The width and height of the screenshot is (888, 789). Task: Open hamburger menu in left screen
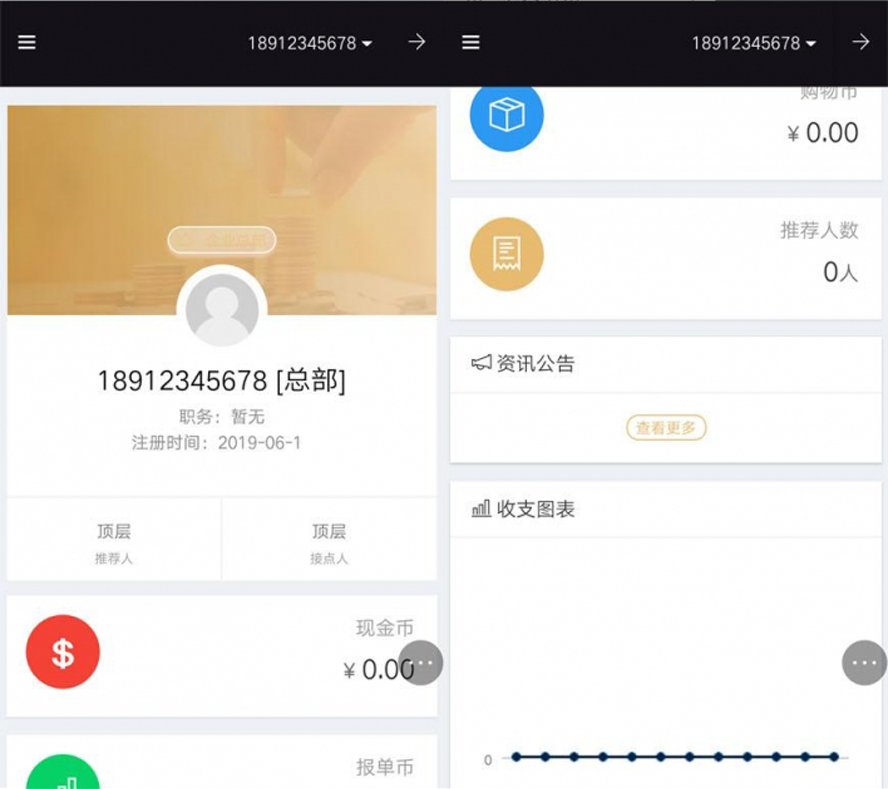pyautogui.click(x=27, y=42)
